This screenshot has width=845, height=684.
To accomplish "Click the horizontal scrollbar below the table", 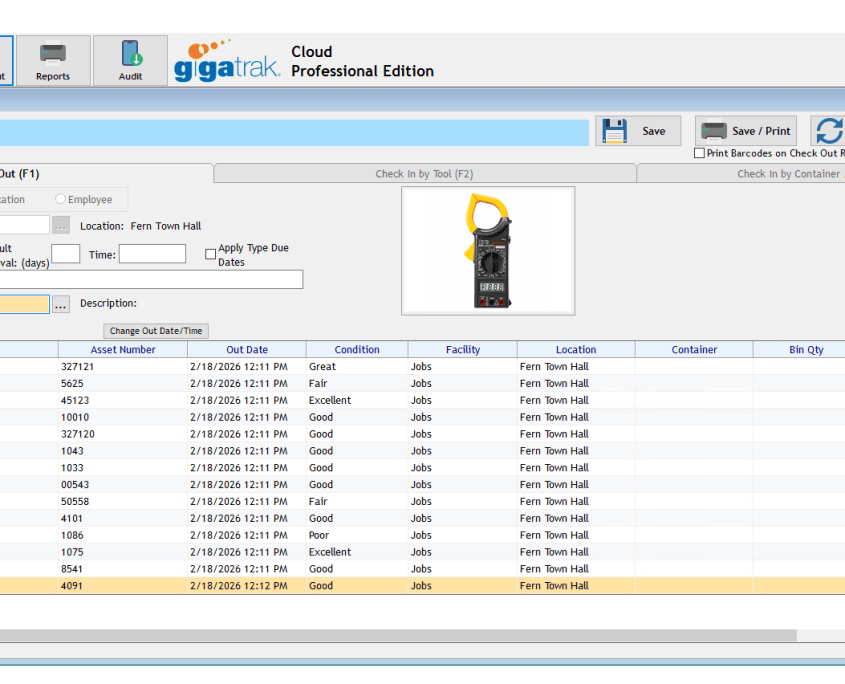I will pos(398,635).
